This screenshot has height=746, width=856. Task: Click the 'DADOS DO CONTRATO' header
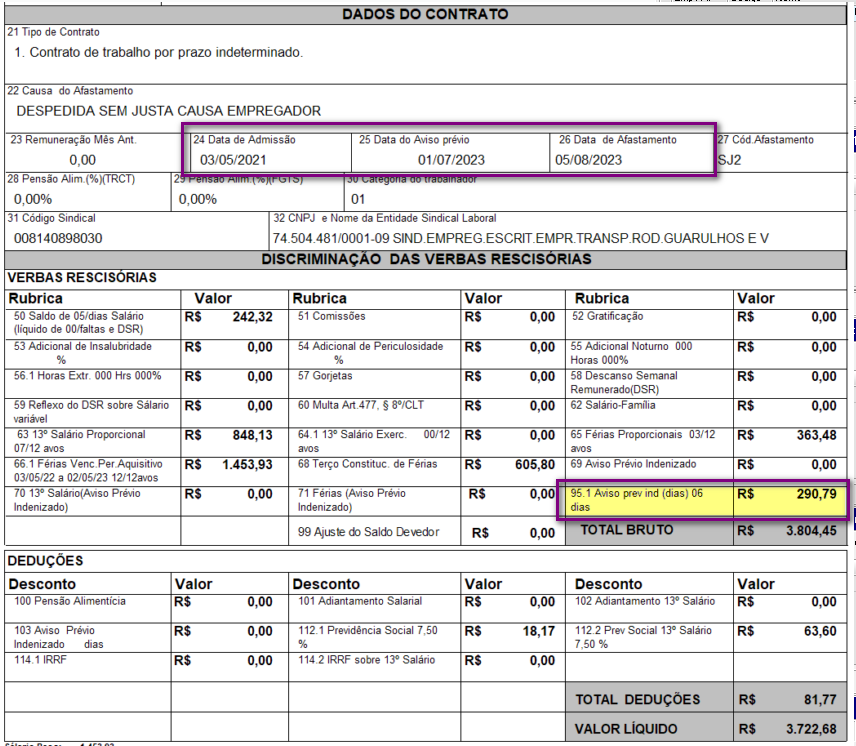(x=425, y=14)
